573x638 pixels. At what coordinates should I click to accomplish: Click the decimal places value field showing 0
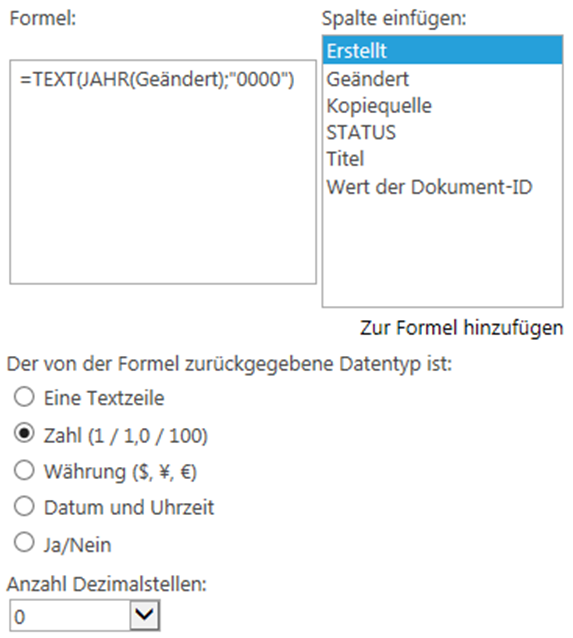tap(70, 616)
